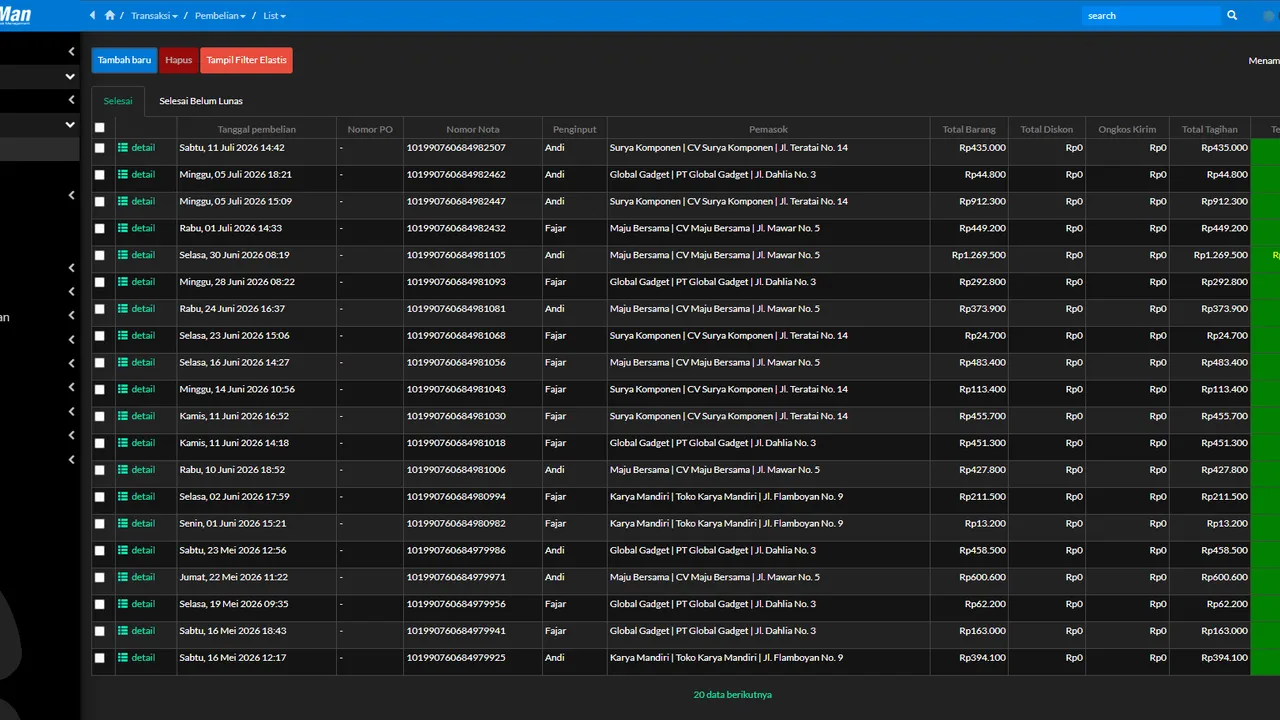The height and width of the screenshot is (720, 1280).
Task: Open detail of purchase Selasa, 02 Juni 2026 17:59
Action: pyautogui.click(x=136, y=497)
